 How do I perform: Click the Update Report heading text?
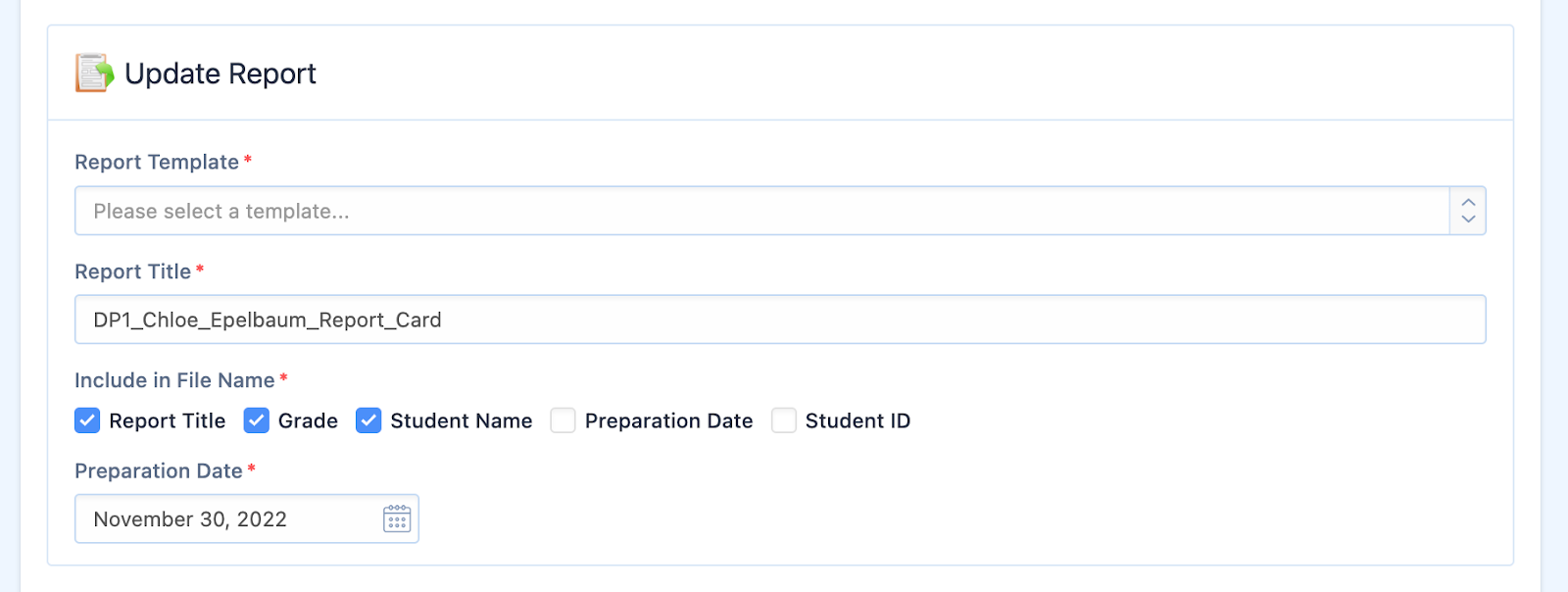click(x=220, y=74)
